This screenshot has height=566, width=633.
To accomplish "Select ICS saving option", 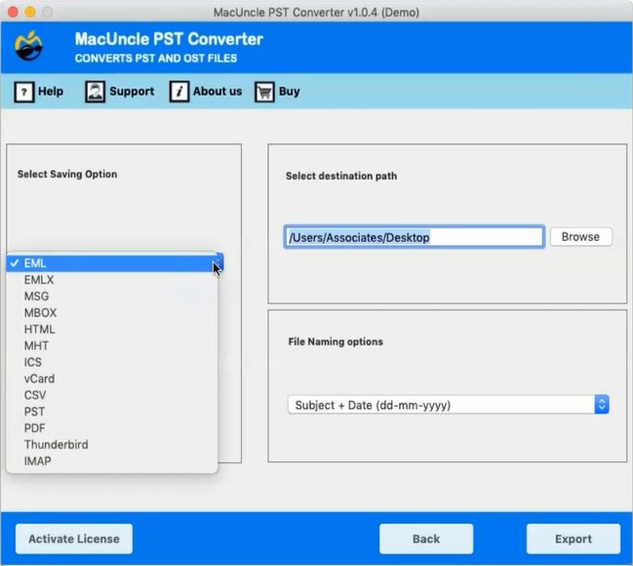I will pos(112,362).
